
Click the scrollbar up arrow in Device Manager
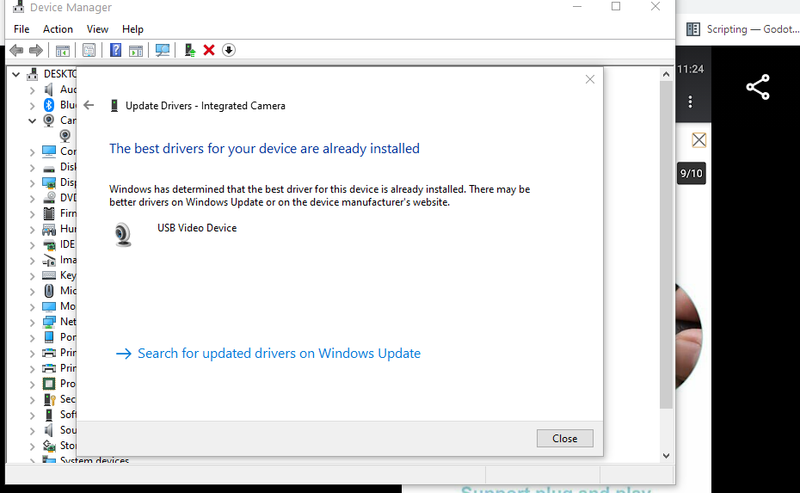(666, 75)
